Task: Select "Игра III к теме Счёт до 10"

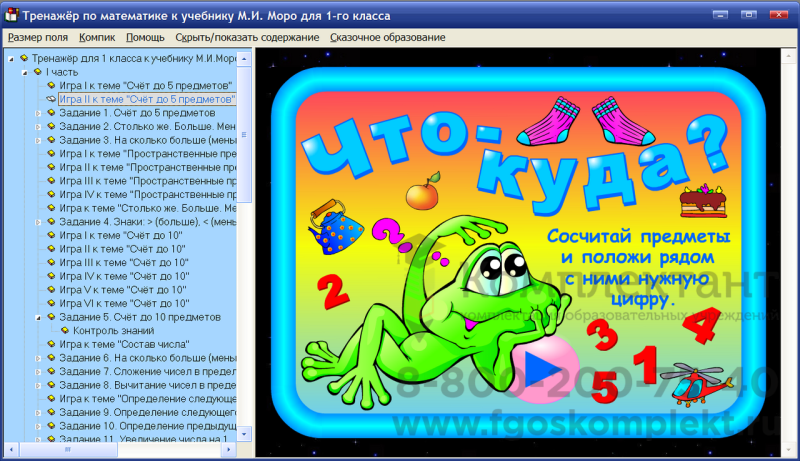Action: click(x=123, y=263)
